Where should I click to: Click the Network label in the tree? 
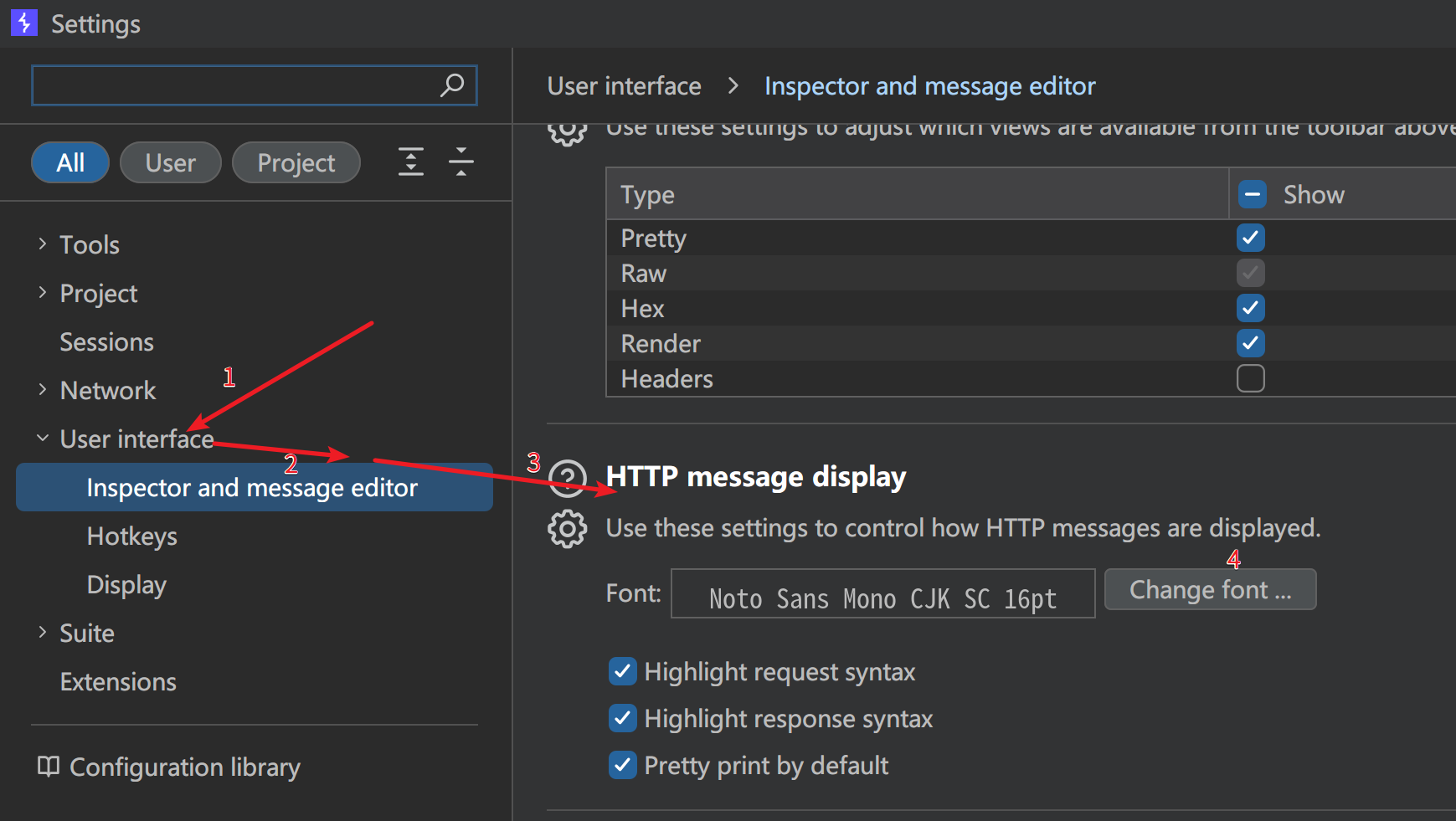pos(108,390)
